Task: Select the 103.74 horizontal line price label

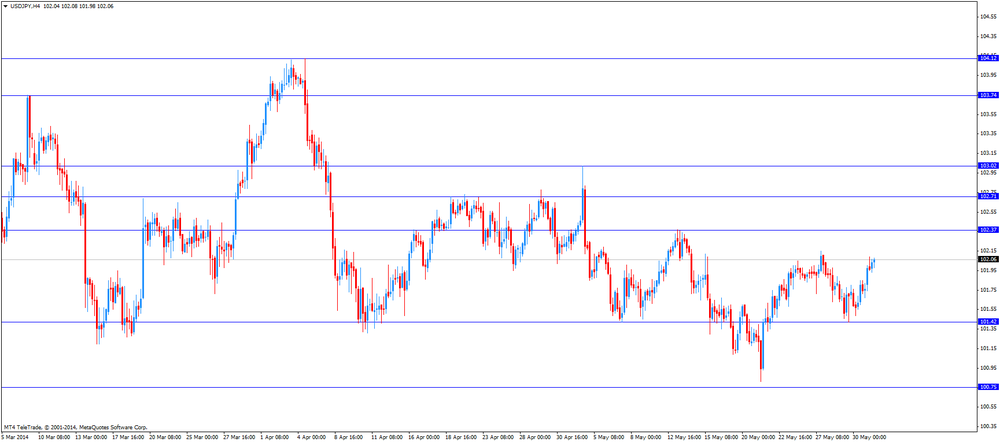Action: pos(988,95)
